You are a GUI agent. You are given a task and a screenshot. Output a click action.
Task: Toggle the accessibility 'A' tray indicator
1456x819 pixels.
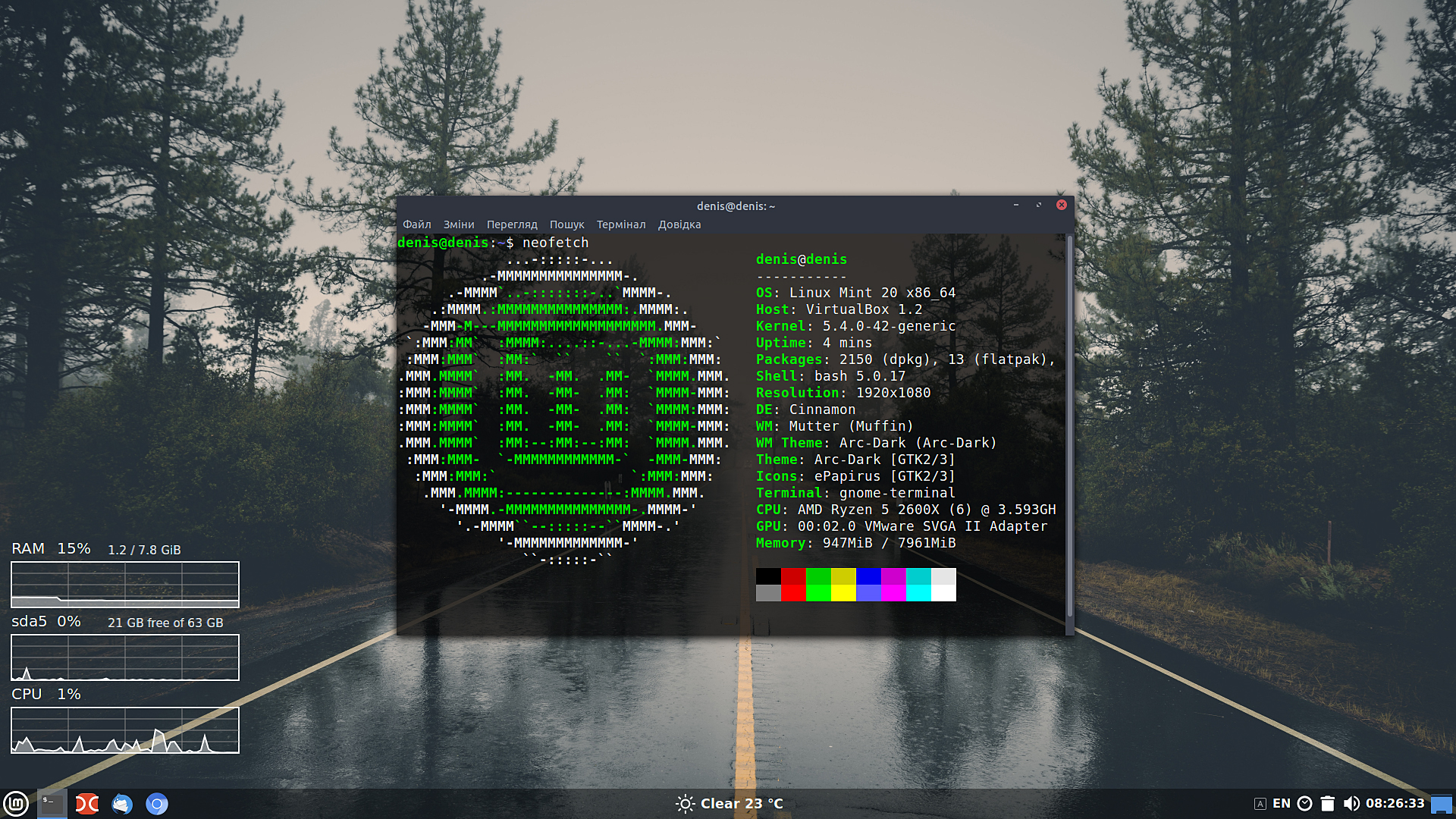tap(1261, 803)
